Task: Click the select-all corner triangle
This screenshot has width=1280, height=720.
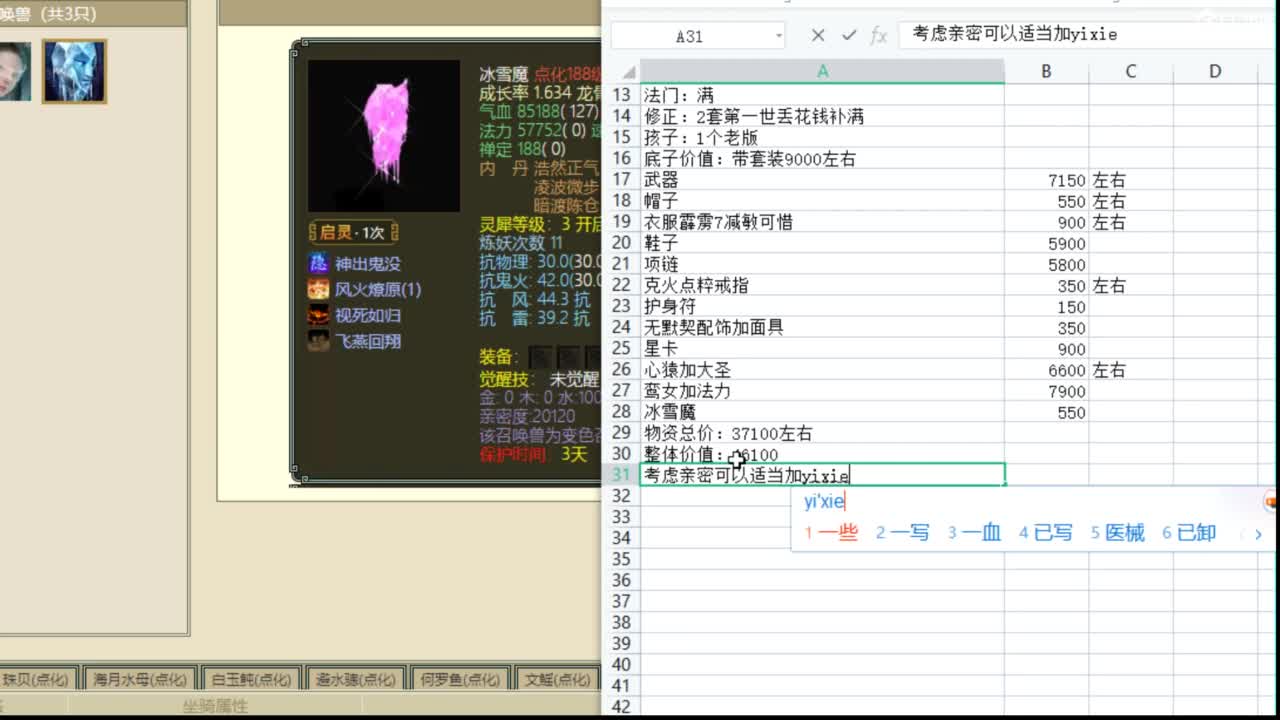Action: pos(628,72)
